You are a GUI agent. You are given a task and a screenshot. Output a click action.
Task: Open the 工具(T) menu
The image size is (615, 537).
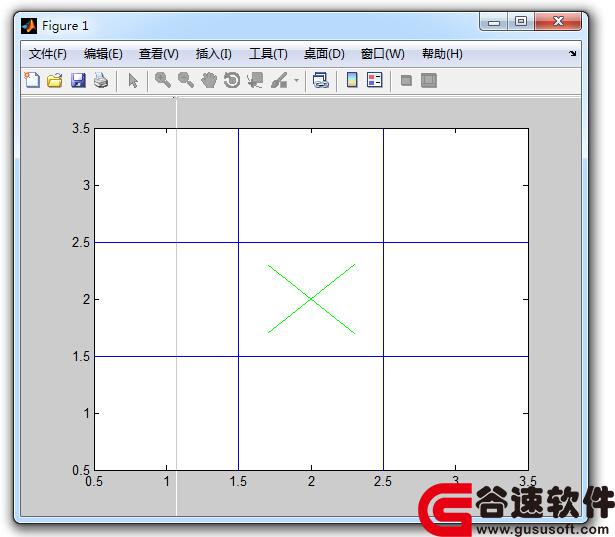[x=268, y=54]
